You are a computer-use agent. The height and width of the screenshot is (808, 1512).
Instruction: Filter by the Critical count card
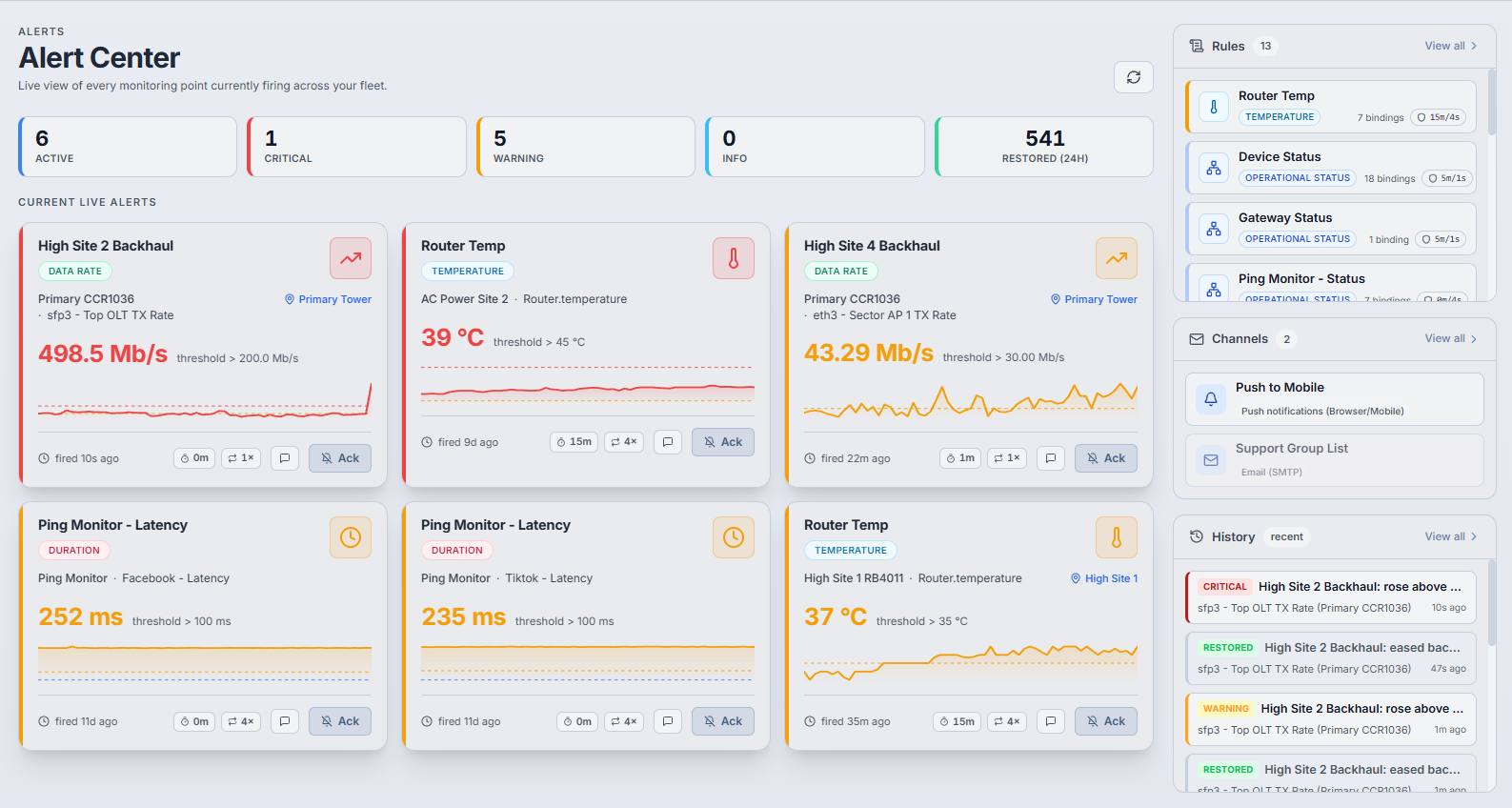pyautogui.click(x=356, y=147)
